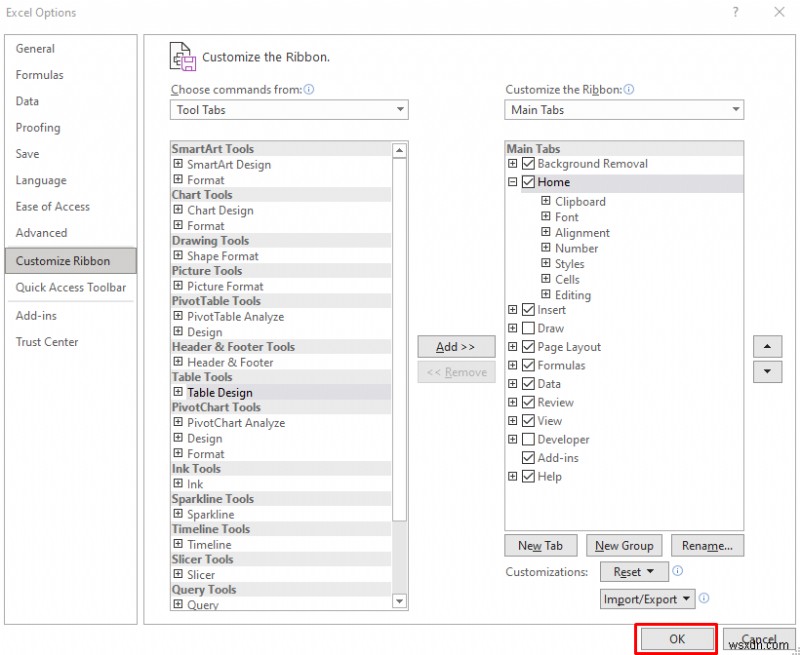The height and width of the screenshot is (655, 800).
Task: Click info icon beside Customize the Ribbon label
Action: 629,89
